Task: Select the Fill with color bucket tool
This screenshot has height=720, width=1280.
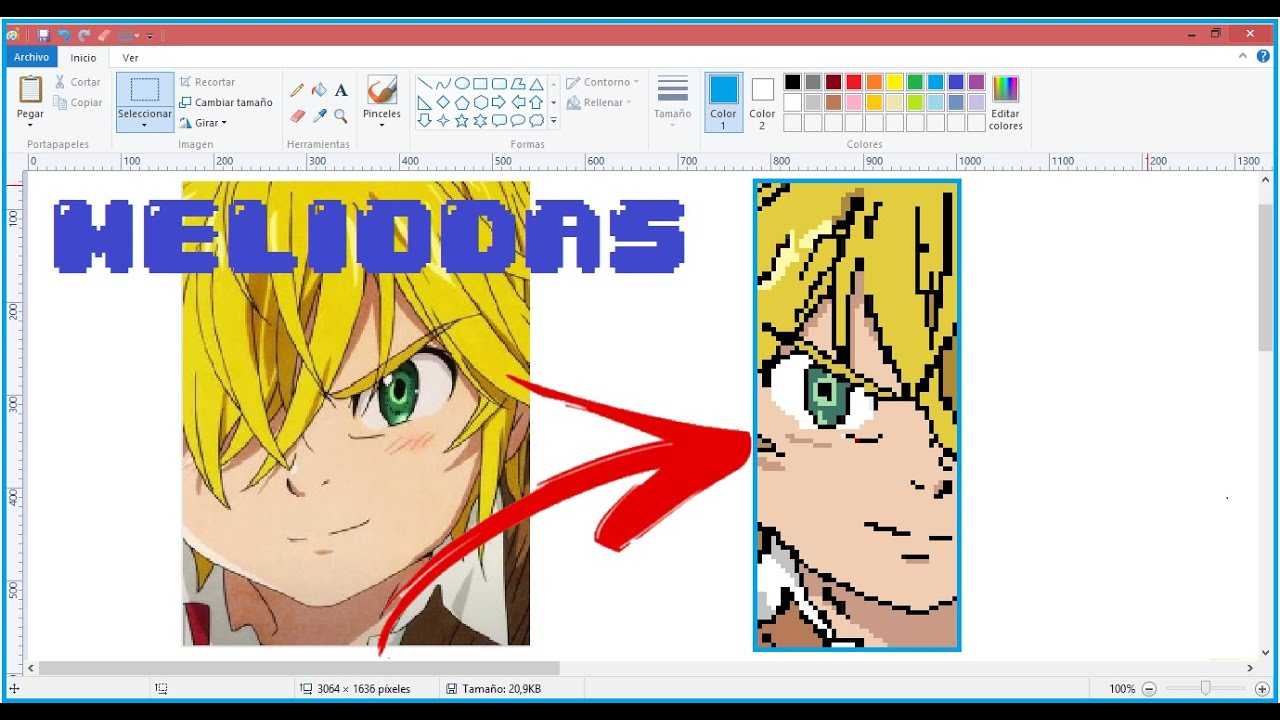Action: [319, 90]
